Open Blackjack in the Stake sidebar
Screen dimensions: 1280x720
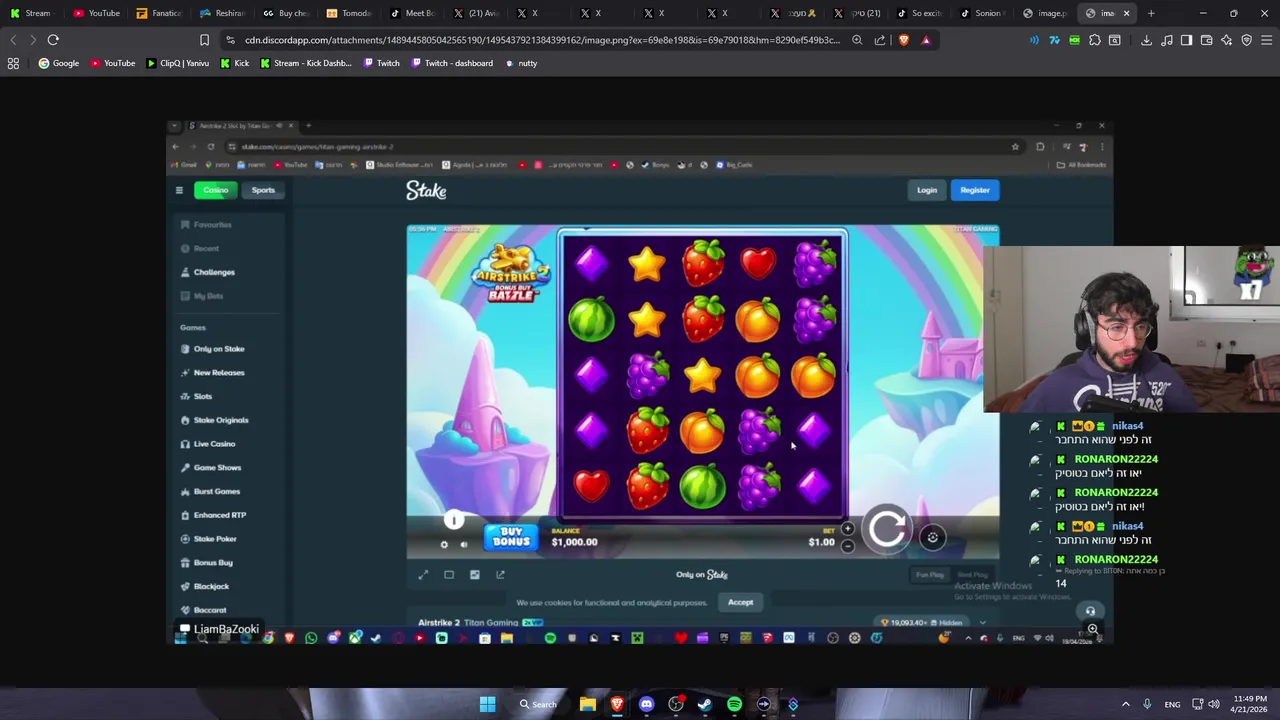click(x=205, y=586)
